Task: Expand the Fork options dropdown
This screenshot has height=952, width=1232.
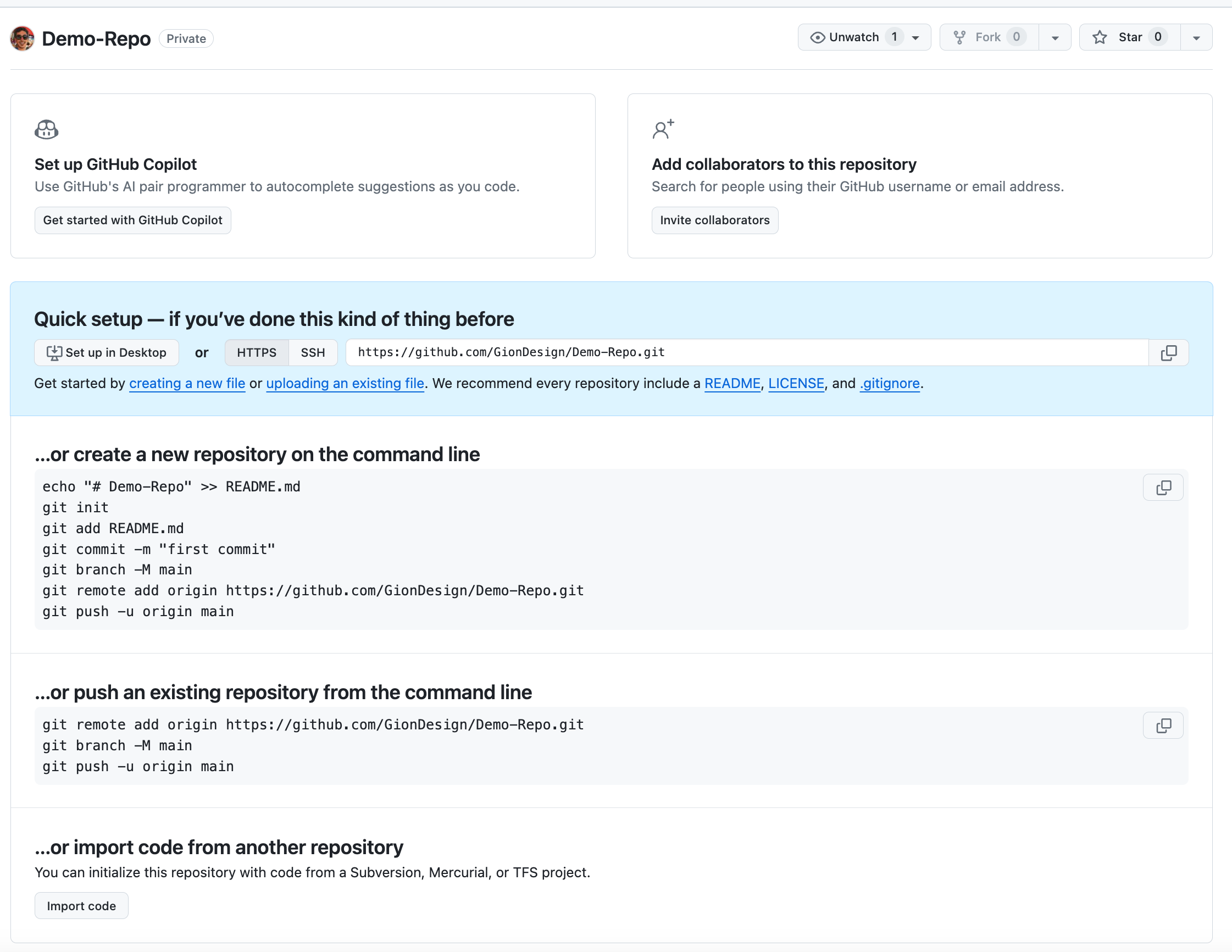Action: tap(1055, 37)
